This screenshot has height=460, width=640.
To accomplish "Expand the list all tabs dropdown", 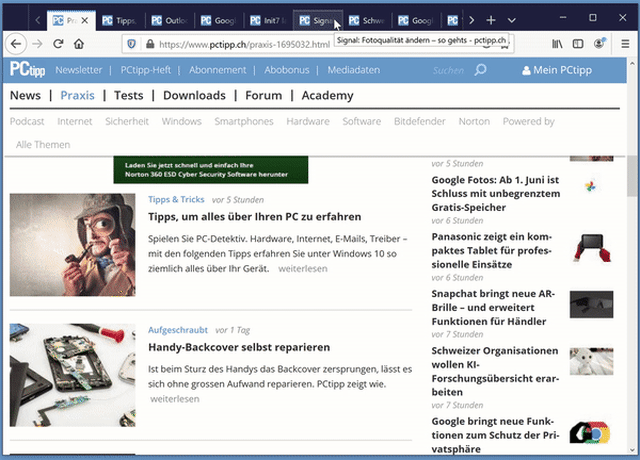I will point(512,20).
